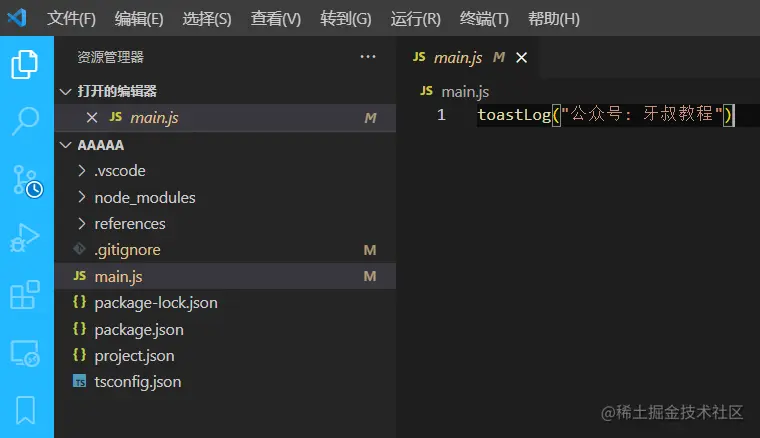Screen dimensions: 760x438
Task: Expand the node_modules folder
Action: click(x=81, y=197)
